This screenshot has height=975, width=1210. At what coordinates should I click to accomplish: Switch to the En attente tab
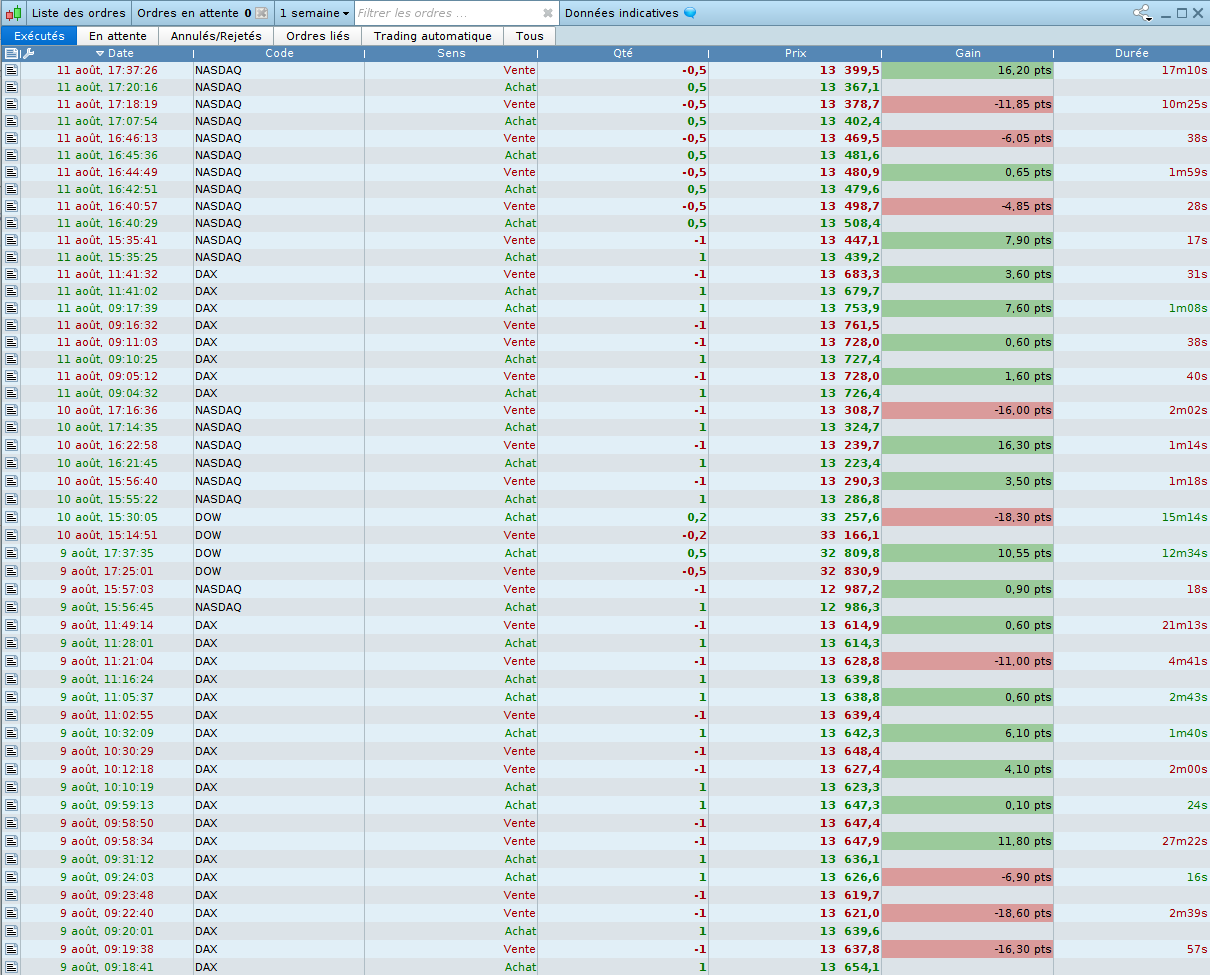point(118,36)
